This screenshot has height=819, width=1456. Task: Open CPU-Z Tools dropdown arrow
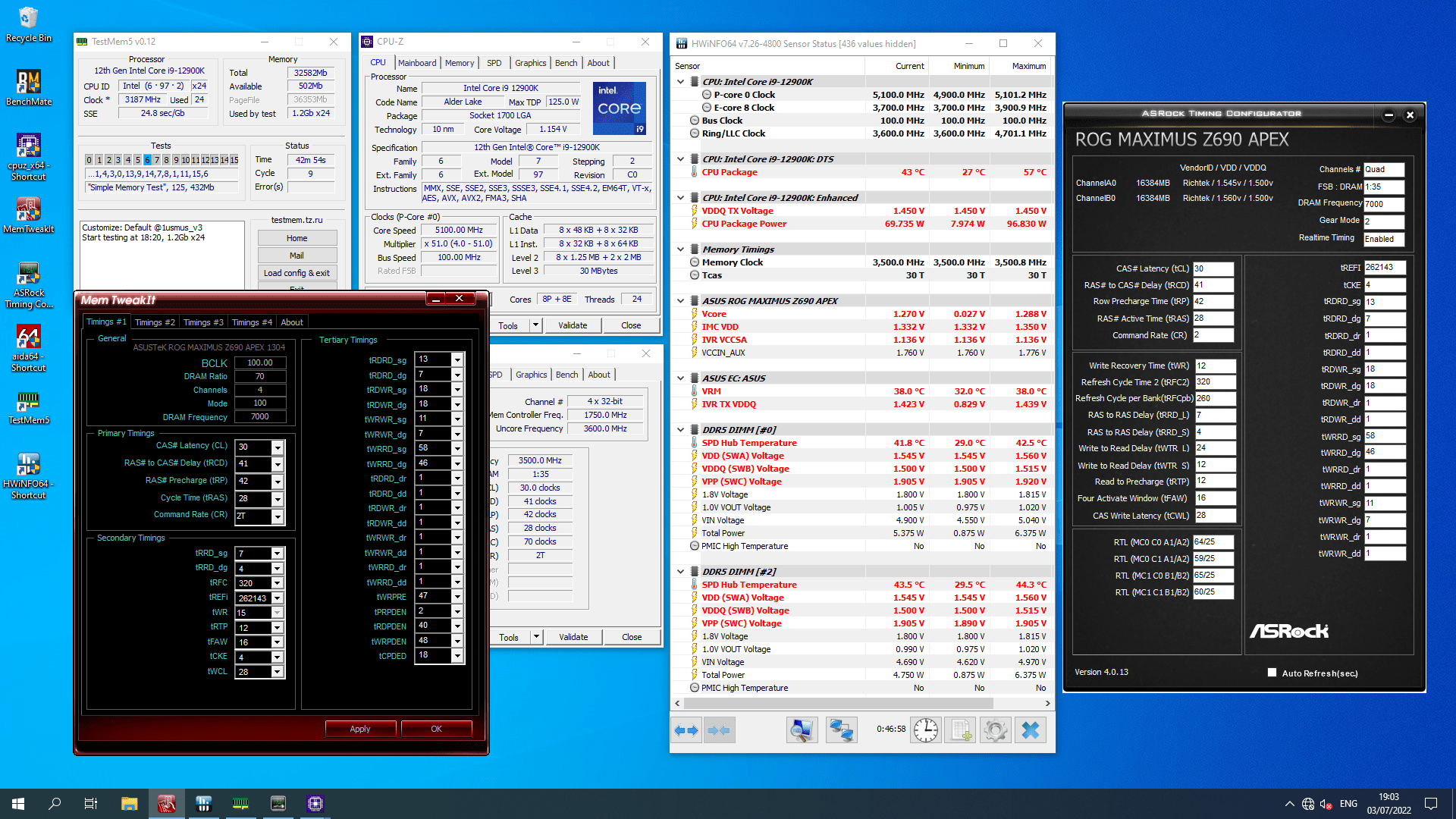[x=536, y=325]
